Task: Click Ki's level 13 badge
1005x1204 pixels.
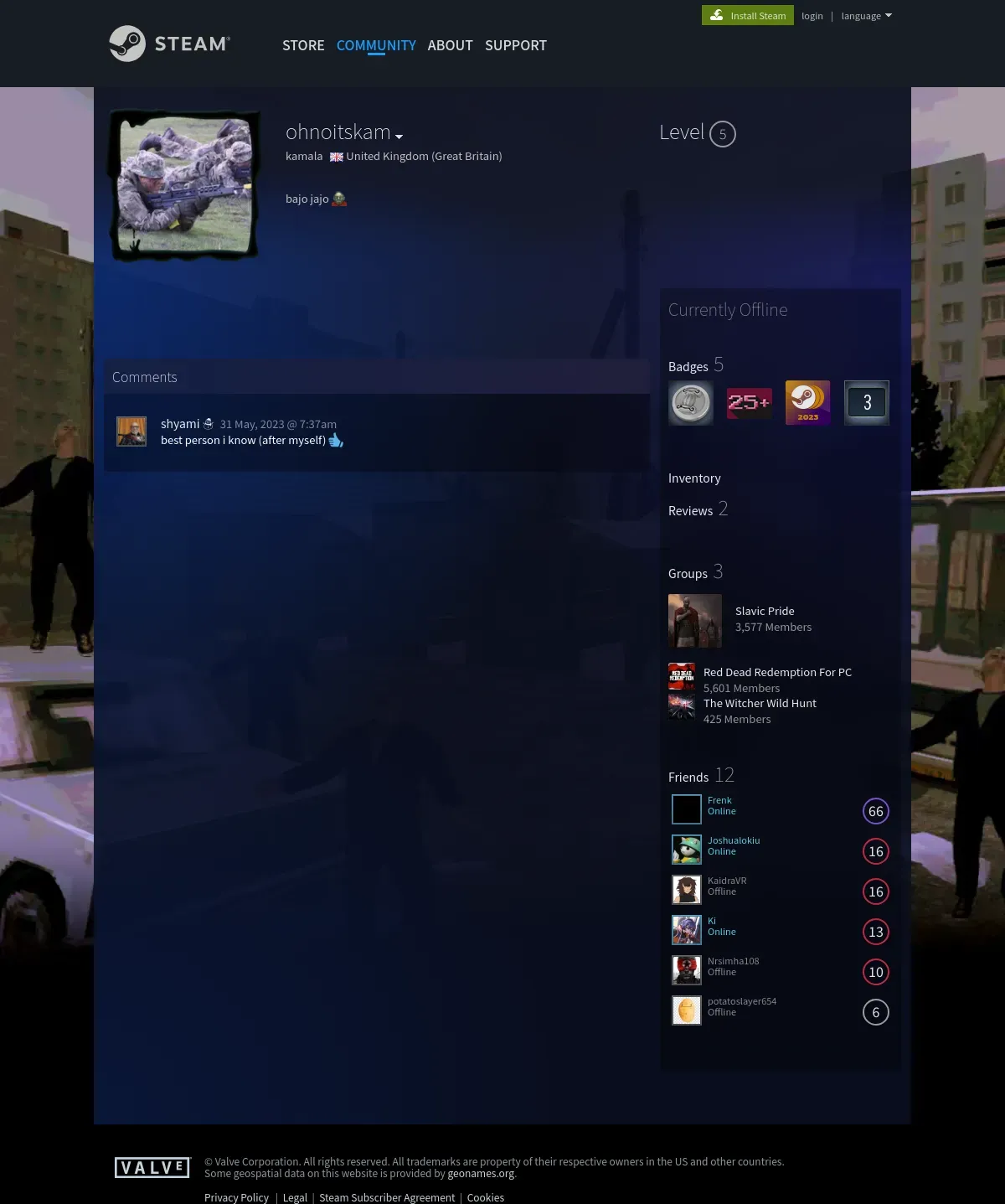Action: pos(876,932)
